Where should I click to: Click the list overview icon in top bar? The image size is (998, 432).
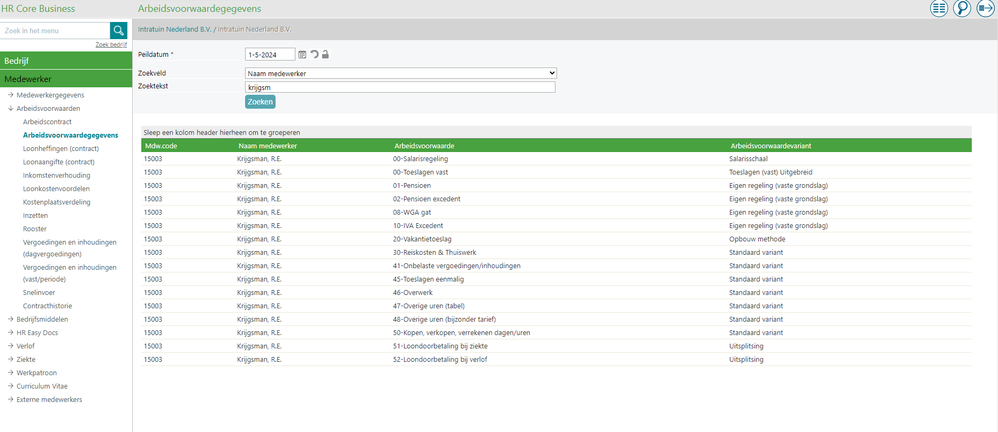[x=939, y=8]
